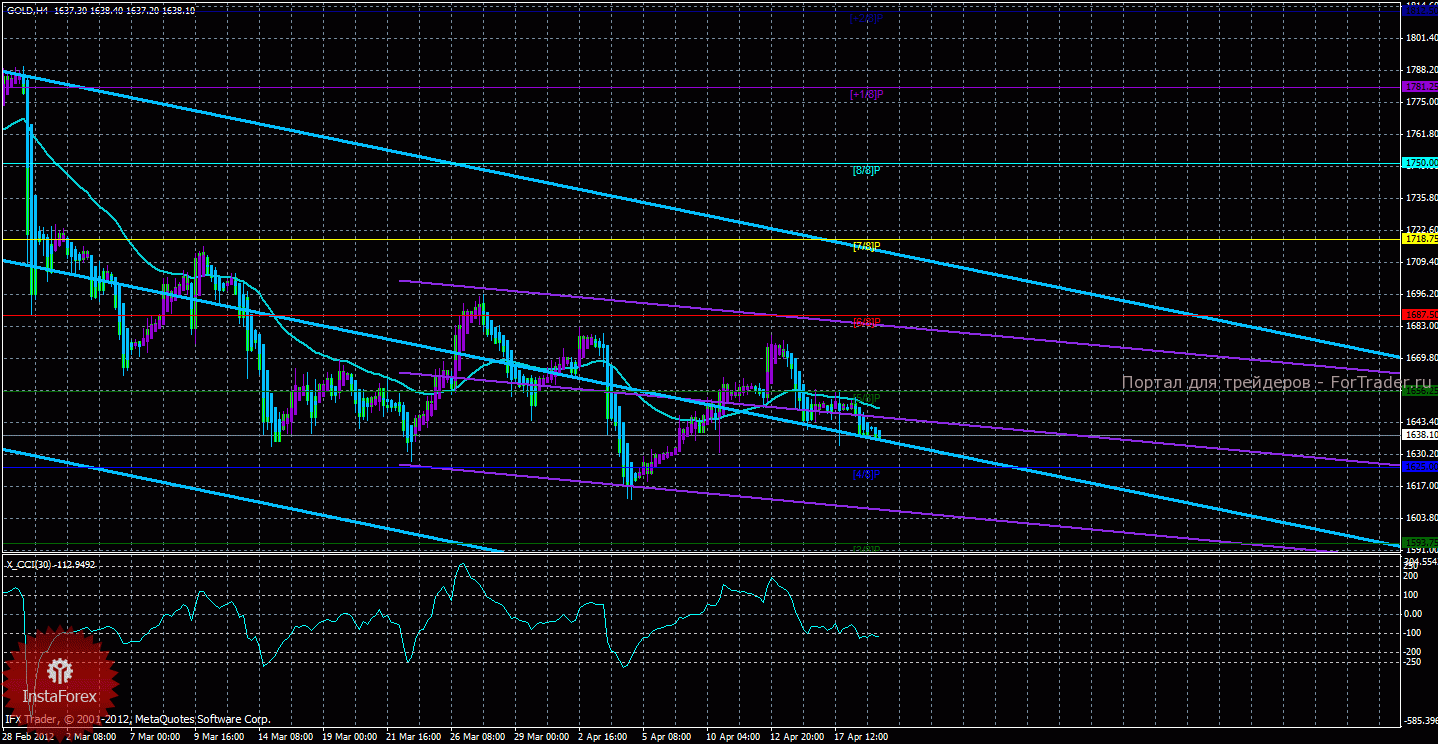Click the InstaForex logo badge

point(62,675)
